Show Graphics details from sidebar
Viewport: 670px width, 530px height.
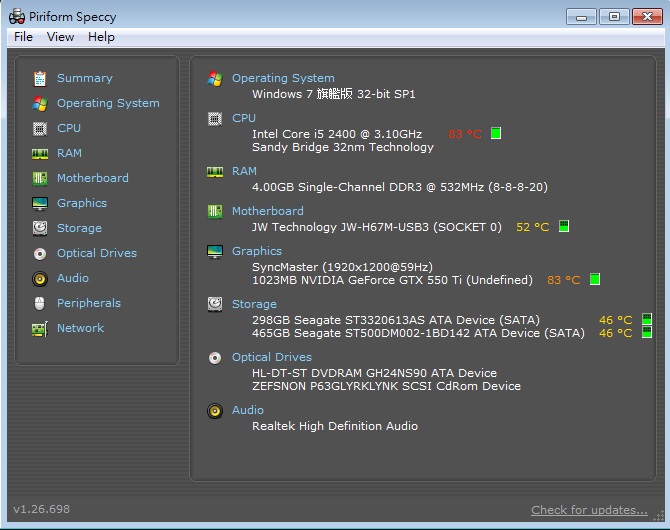tap(82, 203)
